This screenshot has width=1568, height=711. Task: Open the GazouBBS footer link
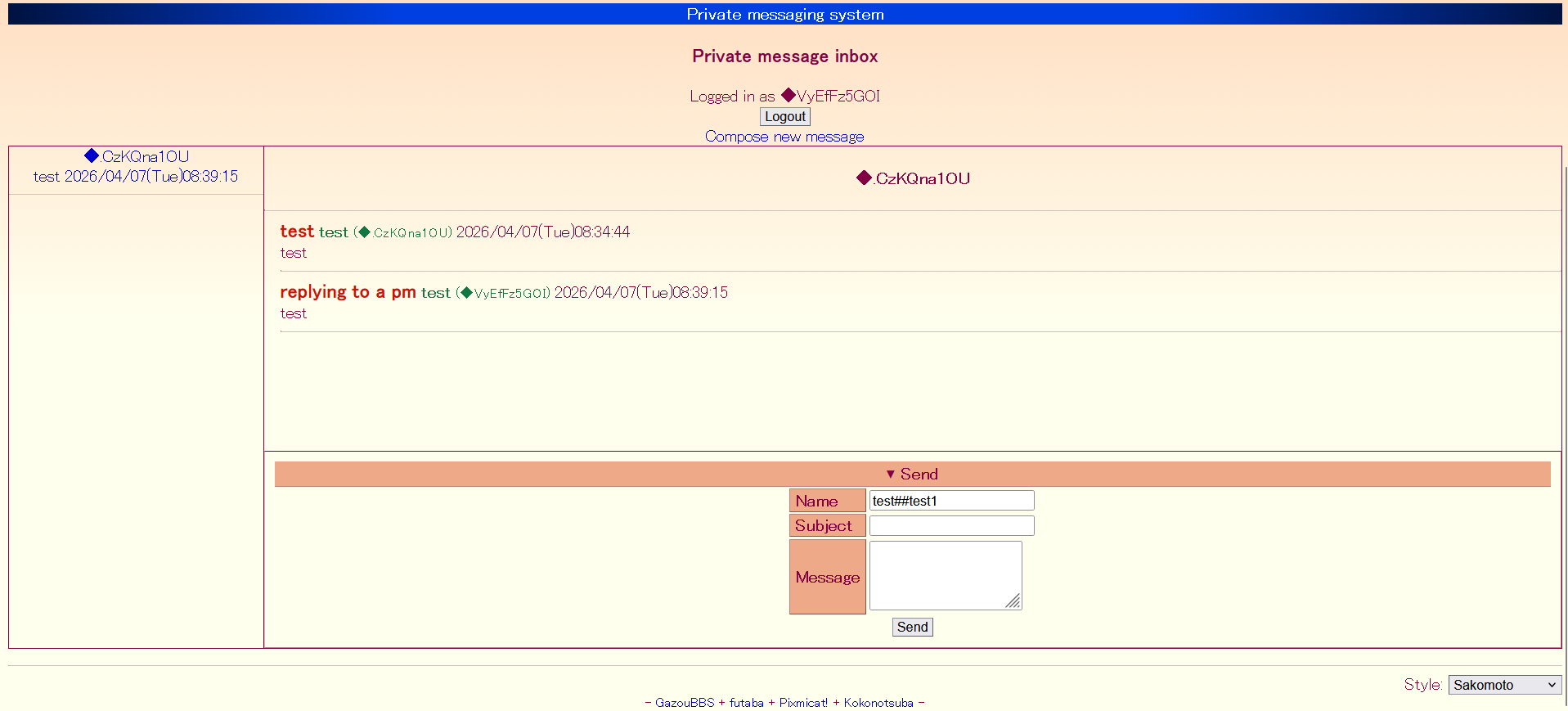(x=684, y=703)
